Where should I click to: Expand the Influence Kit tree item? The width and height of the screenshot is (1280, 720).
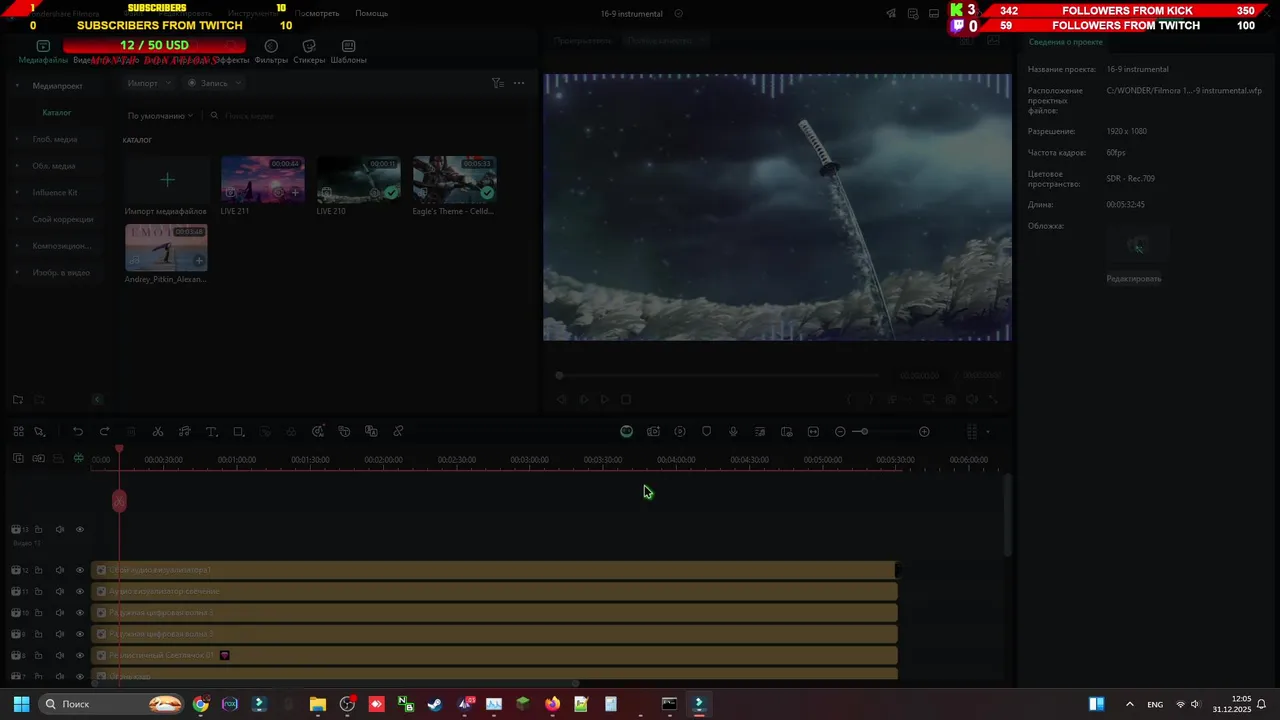tap(17, 192)
